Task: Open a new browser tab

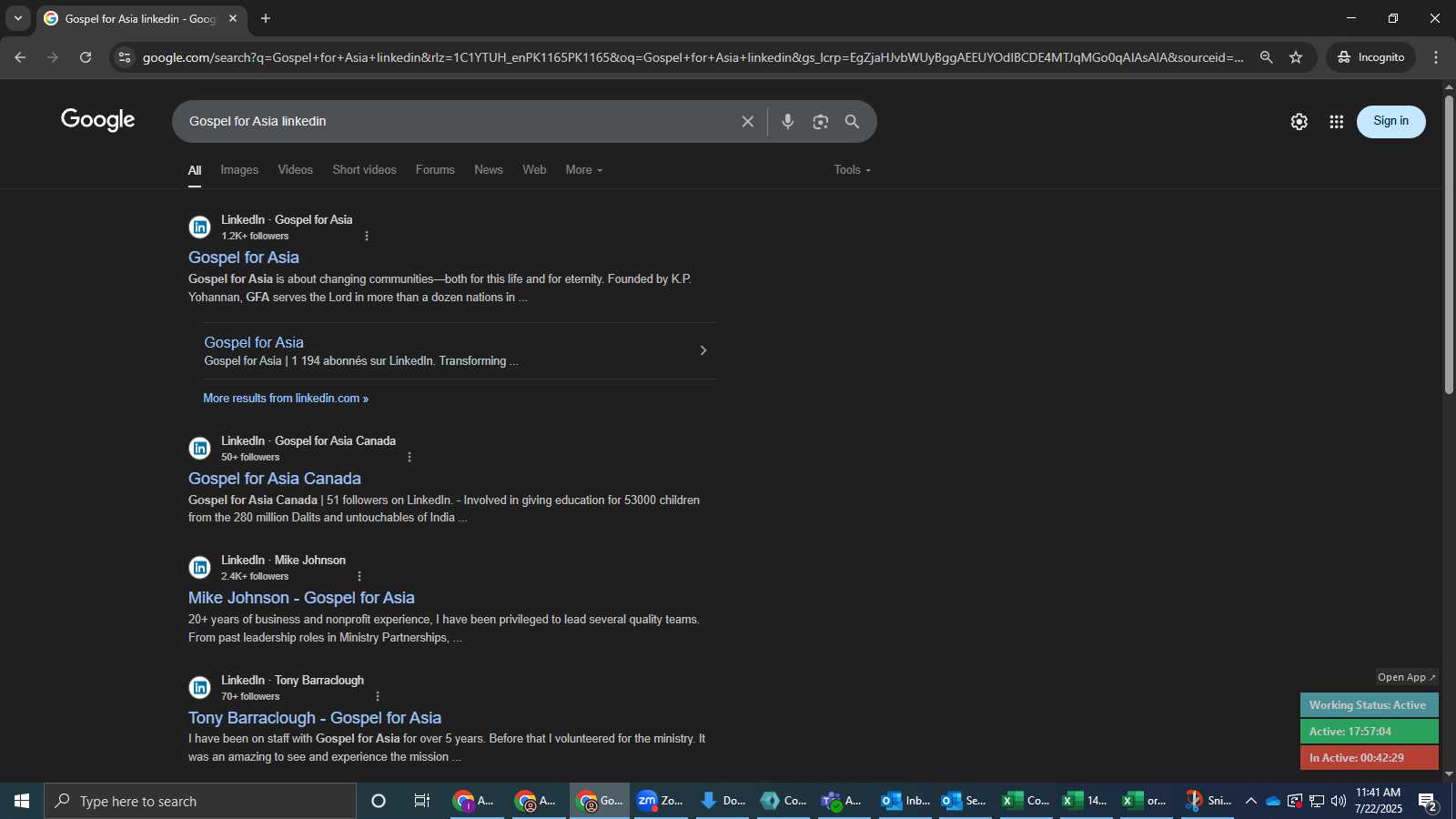Action: click(x=266, y=18)
